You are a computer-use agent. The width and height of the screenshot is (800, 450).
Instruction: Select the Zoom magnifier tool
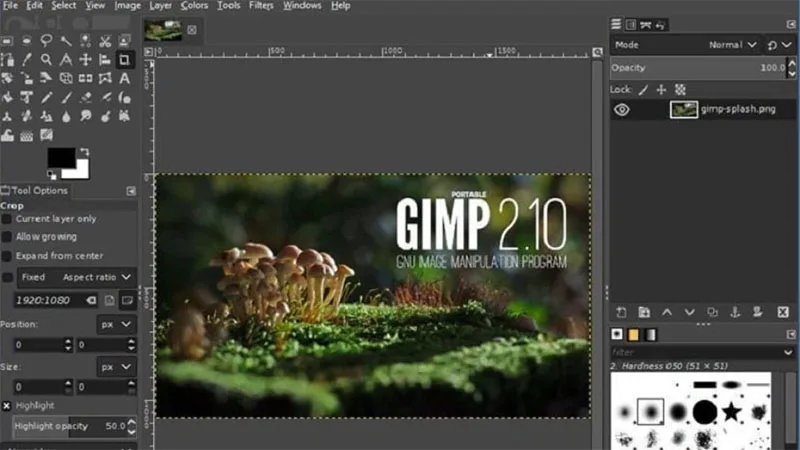click(x=46, y=59)
